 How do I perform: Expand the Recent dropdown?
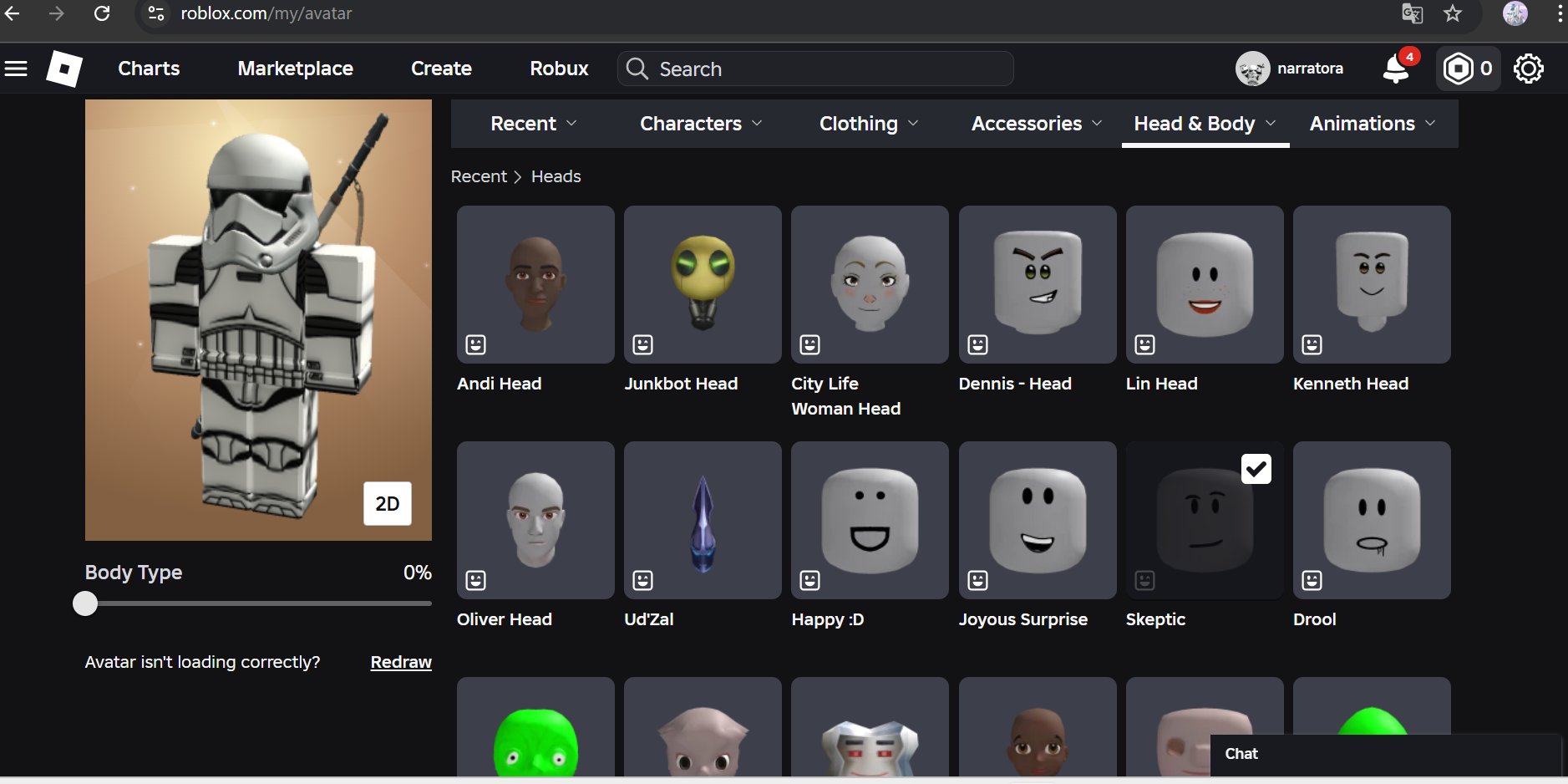[x=534, y=124]
